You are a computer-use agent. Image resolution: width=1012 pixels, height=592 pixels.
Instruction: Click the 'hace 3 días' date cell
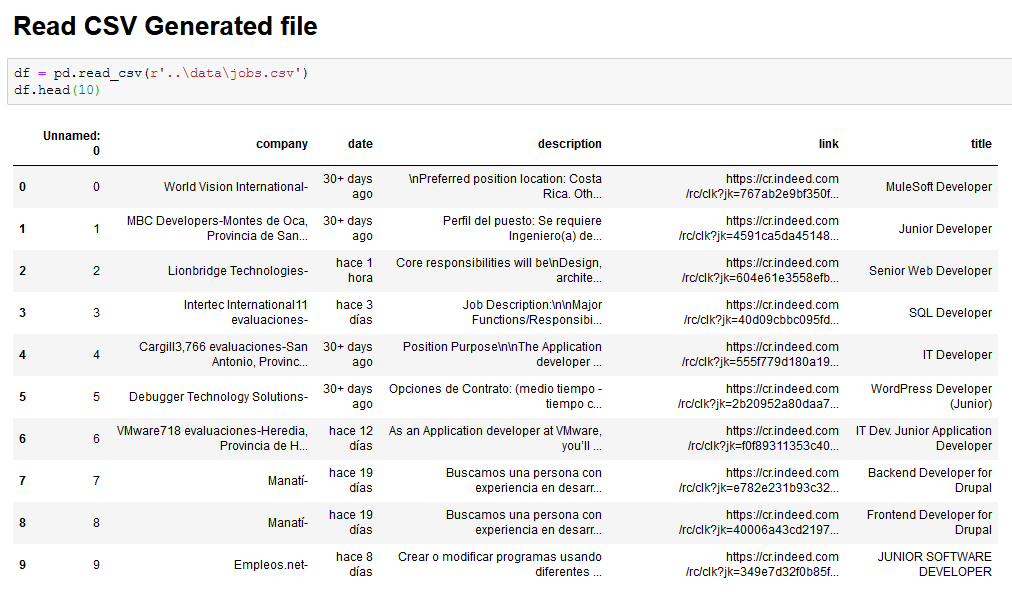pos(354,312)
